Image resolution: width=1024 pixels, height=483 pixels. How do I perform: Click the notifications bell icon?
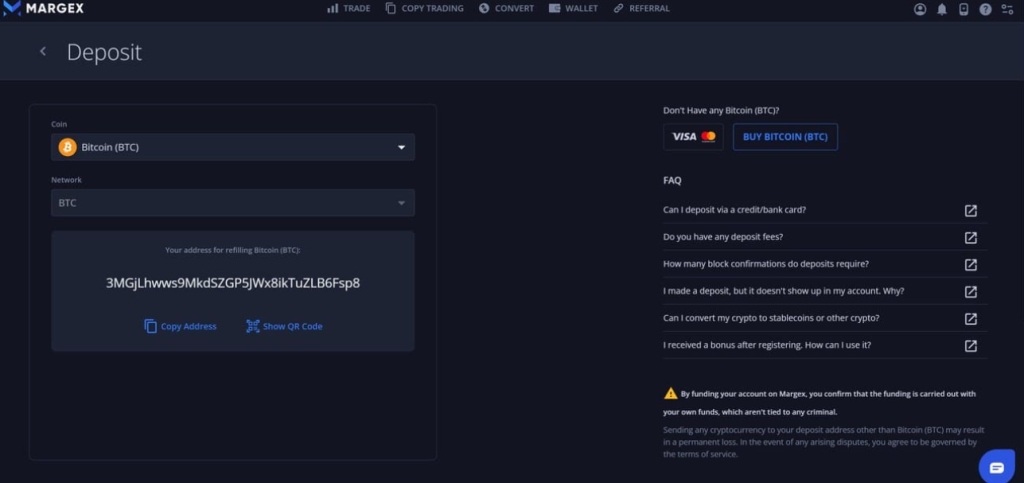(942, 9)
